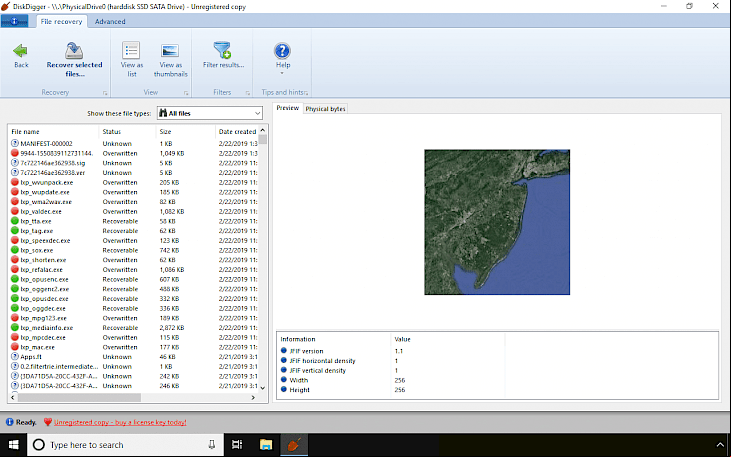Switch to the Physical bytes tab
Viewport: 731px width, 457px height.
pyautogui.click(x=325, y=109)
